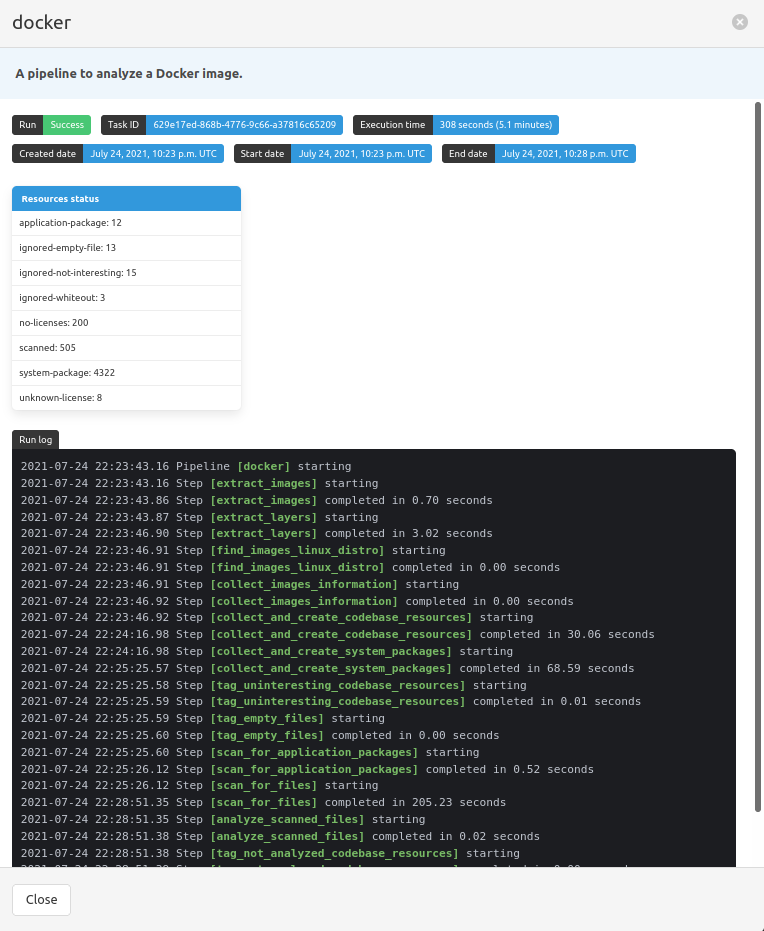Click the find_images_linux_distro completed log line
Image resolution: width=764 pixels, height=931 pixels.
pyautogui.click(x=290, y=568)
